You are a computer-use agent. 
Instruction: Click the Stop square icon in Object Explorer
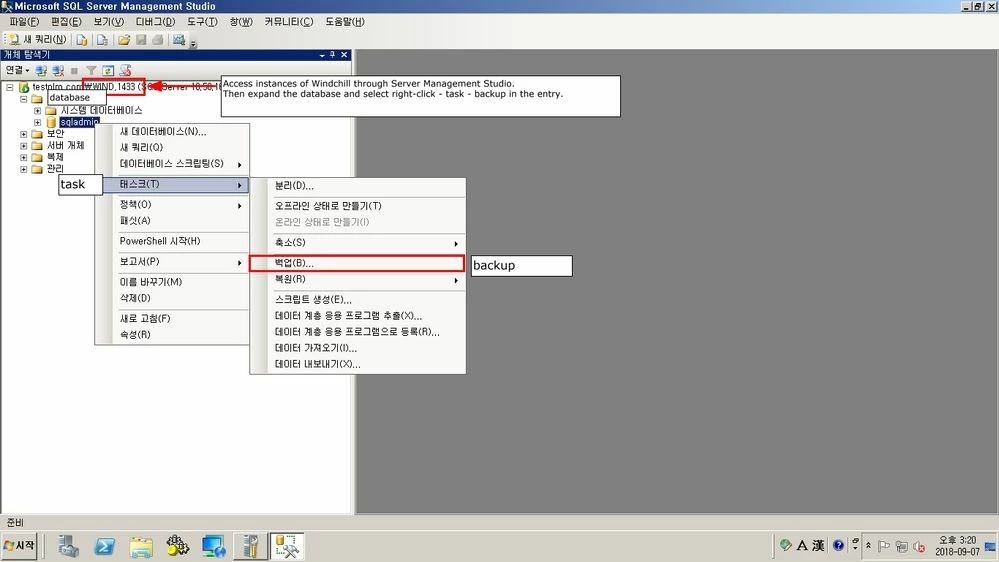tap(75, 70)
